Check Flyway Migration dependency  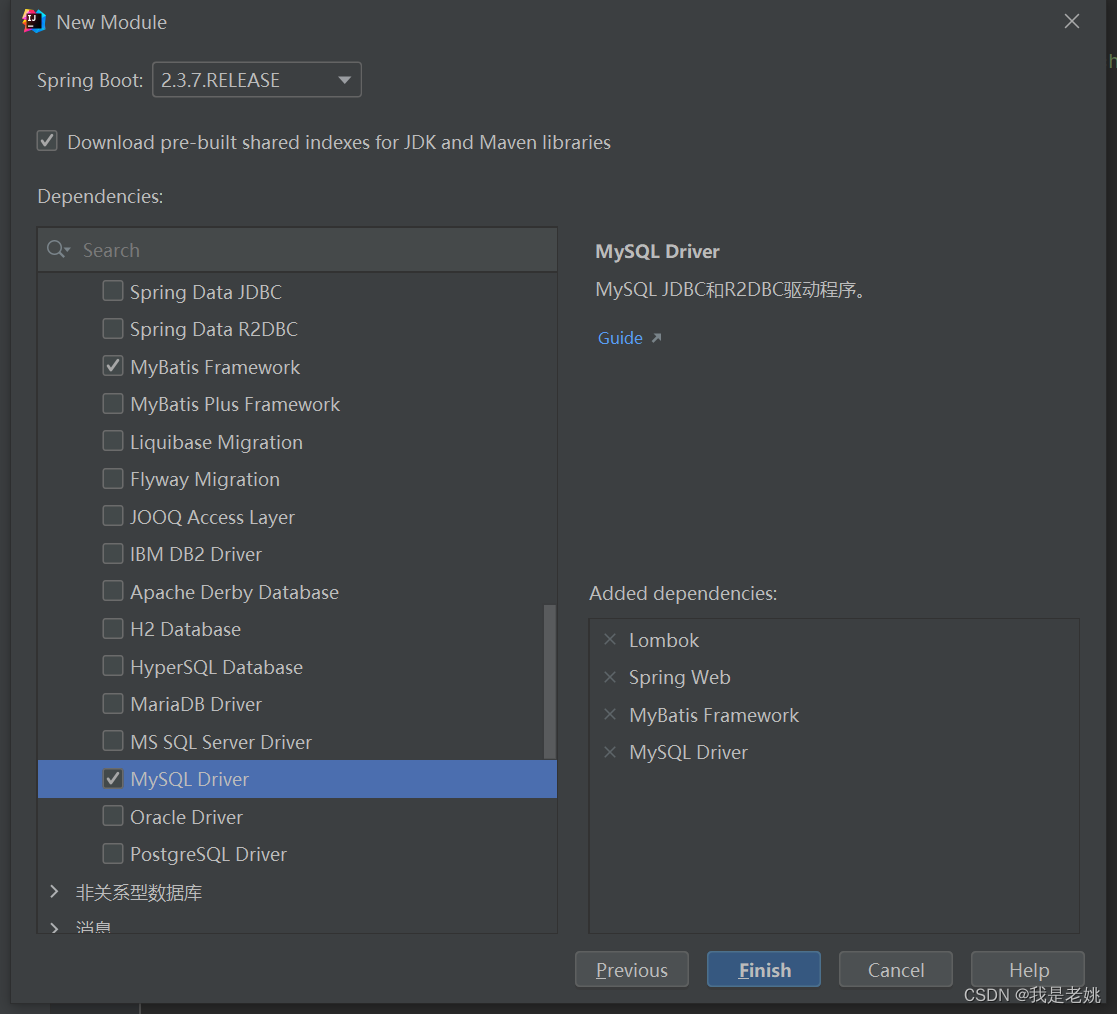click(113, 478)
